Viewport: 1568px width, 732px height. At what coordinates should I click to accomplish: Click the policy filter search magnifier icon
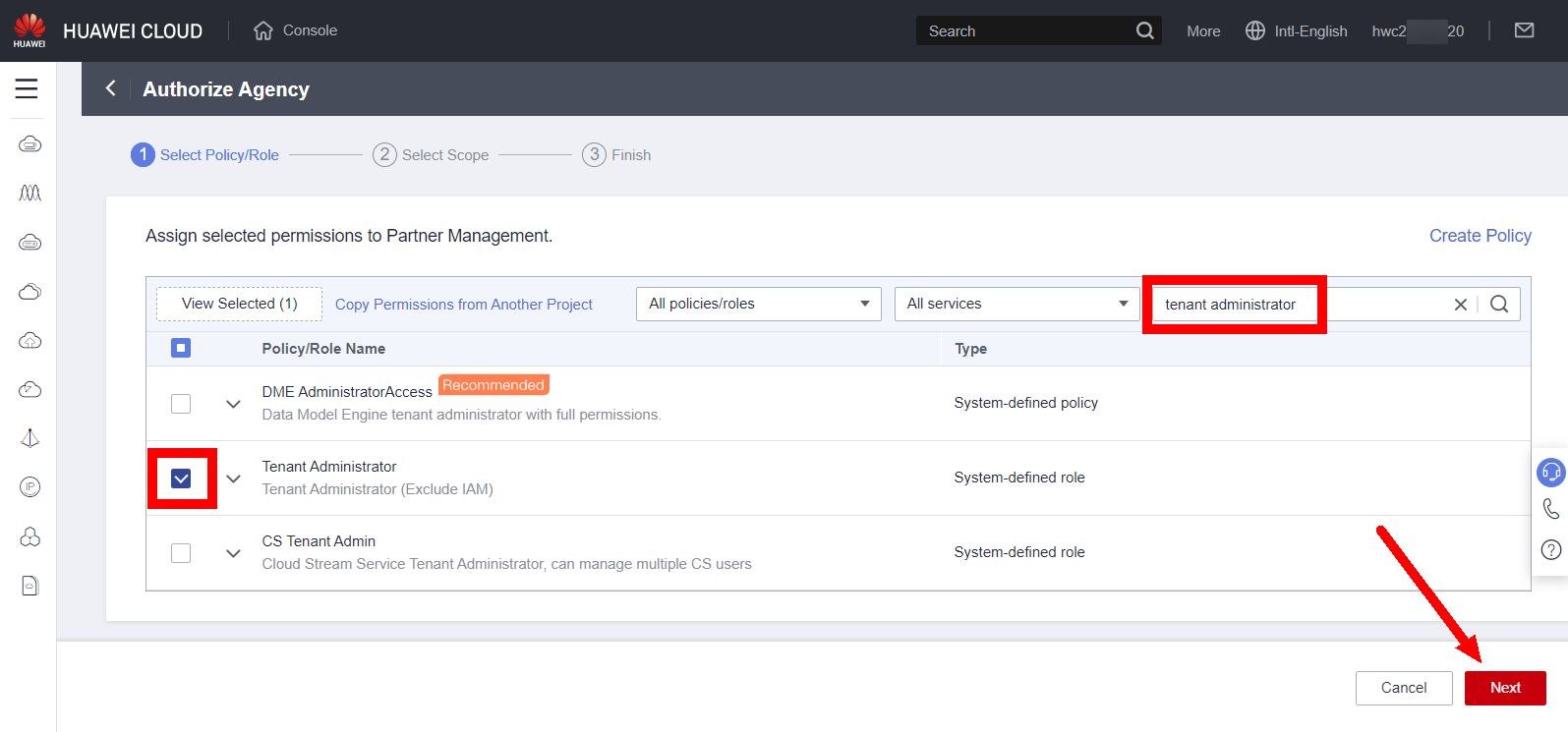tap(1498, 305)
